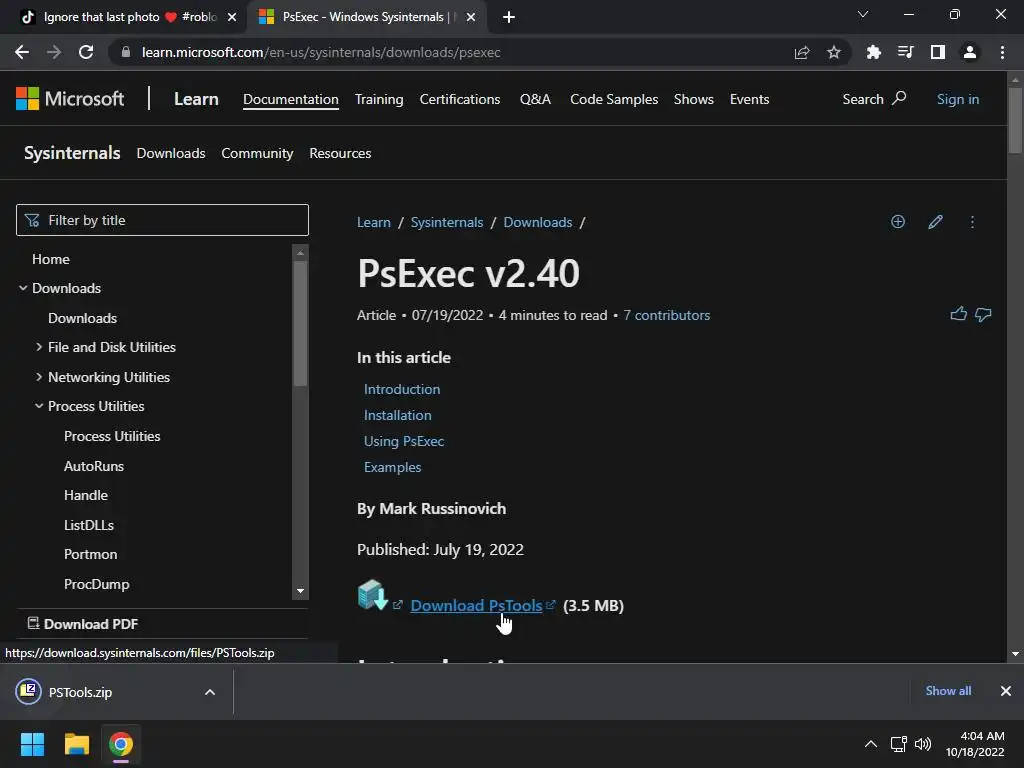Viewport: 1024px width, 768px height.
Task: Click the browser forward arrow
Action: (54, 52)
